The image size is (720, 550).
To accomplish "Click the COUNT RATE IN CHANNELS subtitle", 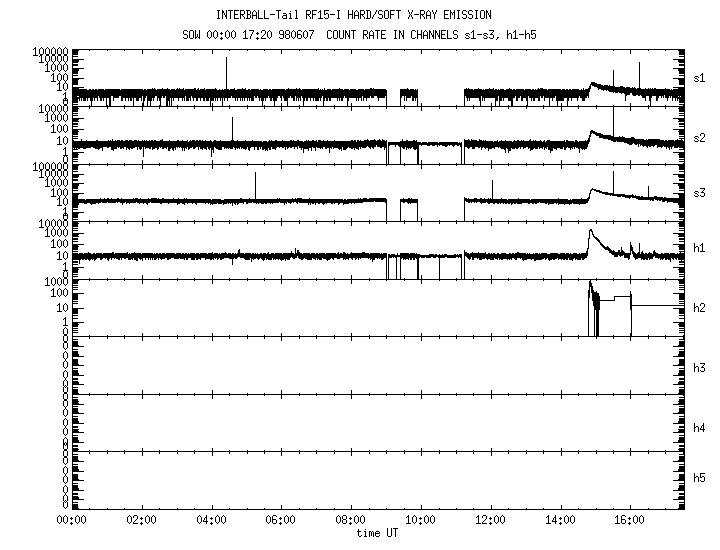I will pyautogui.click(x=360, y=36).
